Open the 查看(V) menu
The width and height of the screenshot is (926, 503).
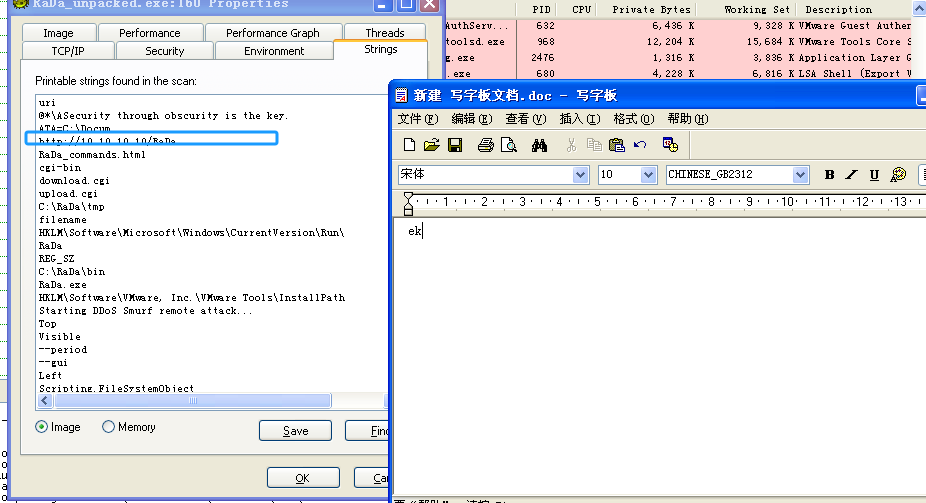[526, 119]
